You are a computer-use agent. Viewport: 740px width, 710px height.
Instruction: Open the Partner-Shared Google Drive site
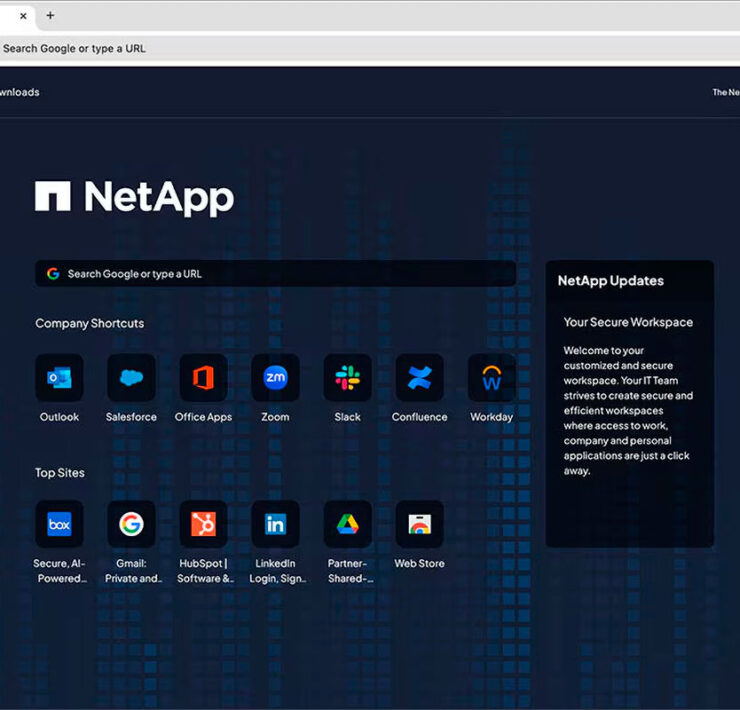pyautogui.click(x=347, y=524)
